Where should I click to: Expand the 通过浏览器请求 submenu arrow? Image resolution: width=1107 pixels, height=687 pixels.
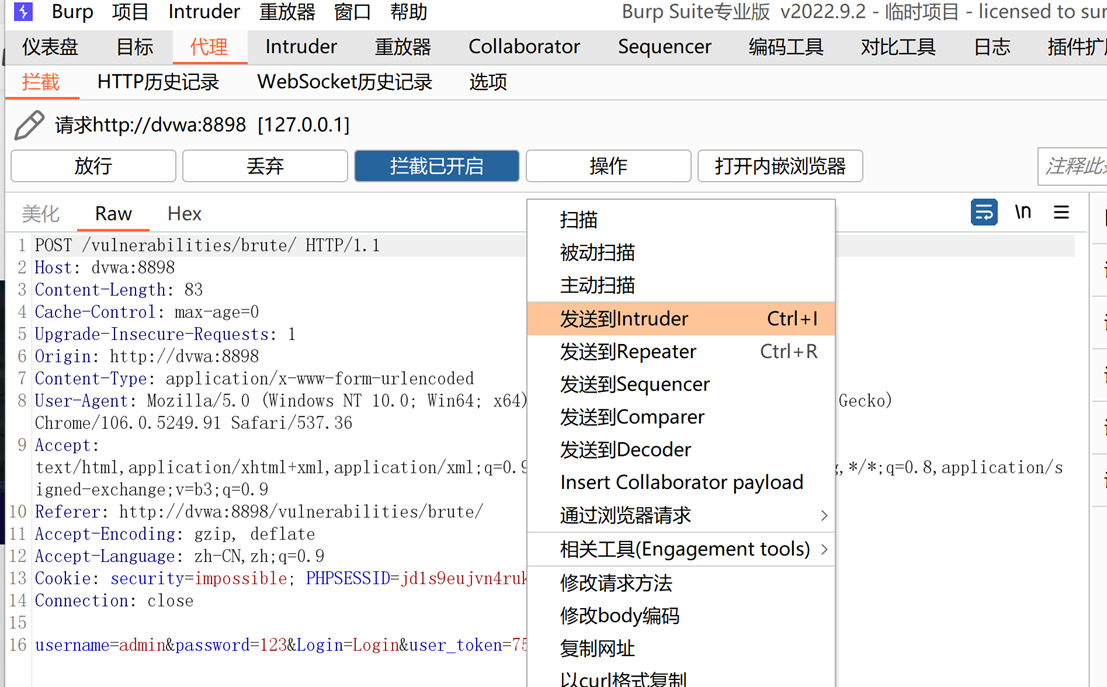(x=824, y=515)
